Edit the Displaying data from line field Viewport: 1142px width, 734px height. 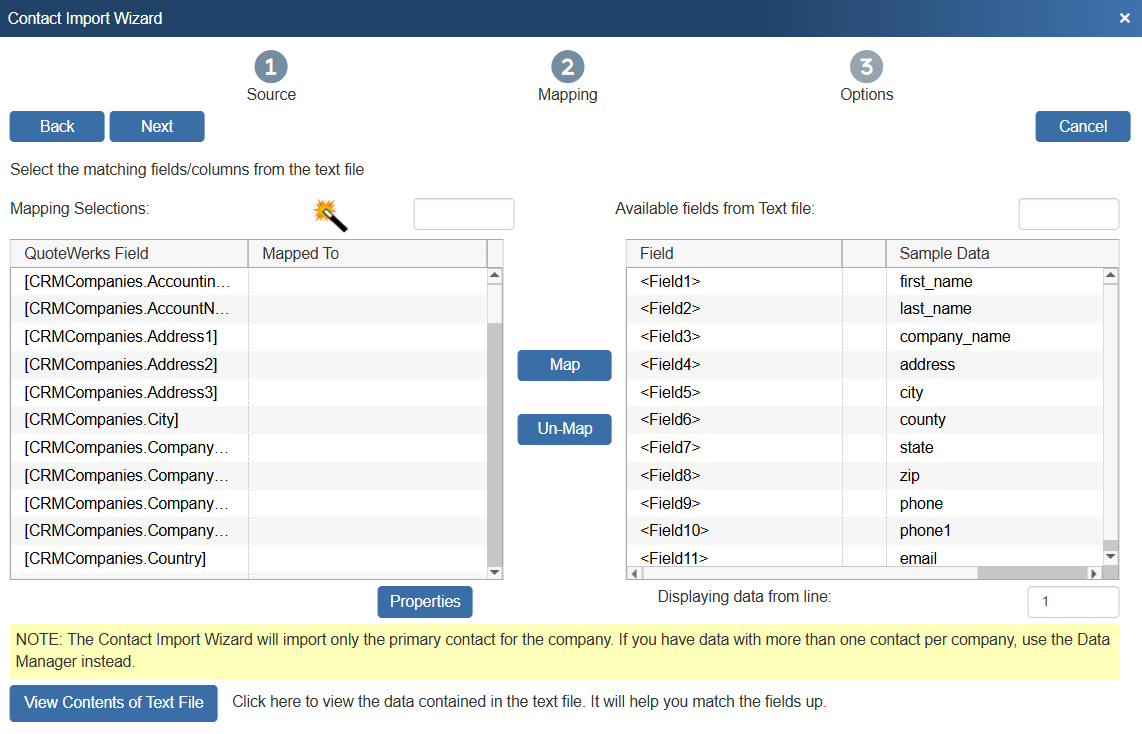(1072, 602)
